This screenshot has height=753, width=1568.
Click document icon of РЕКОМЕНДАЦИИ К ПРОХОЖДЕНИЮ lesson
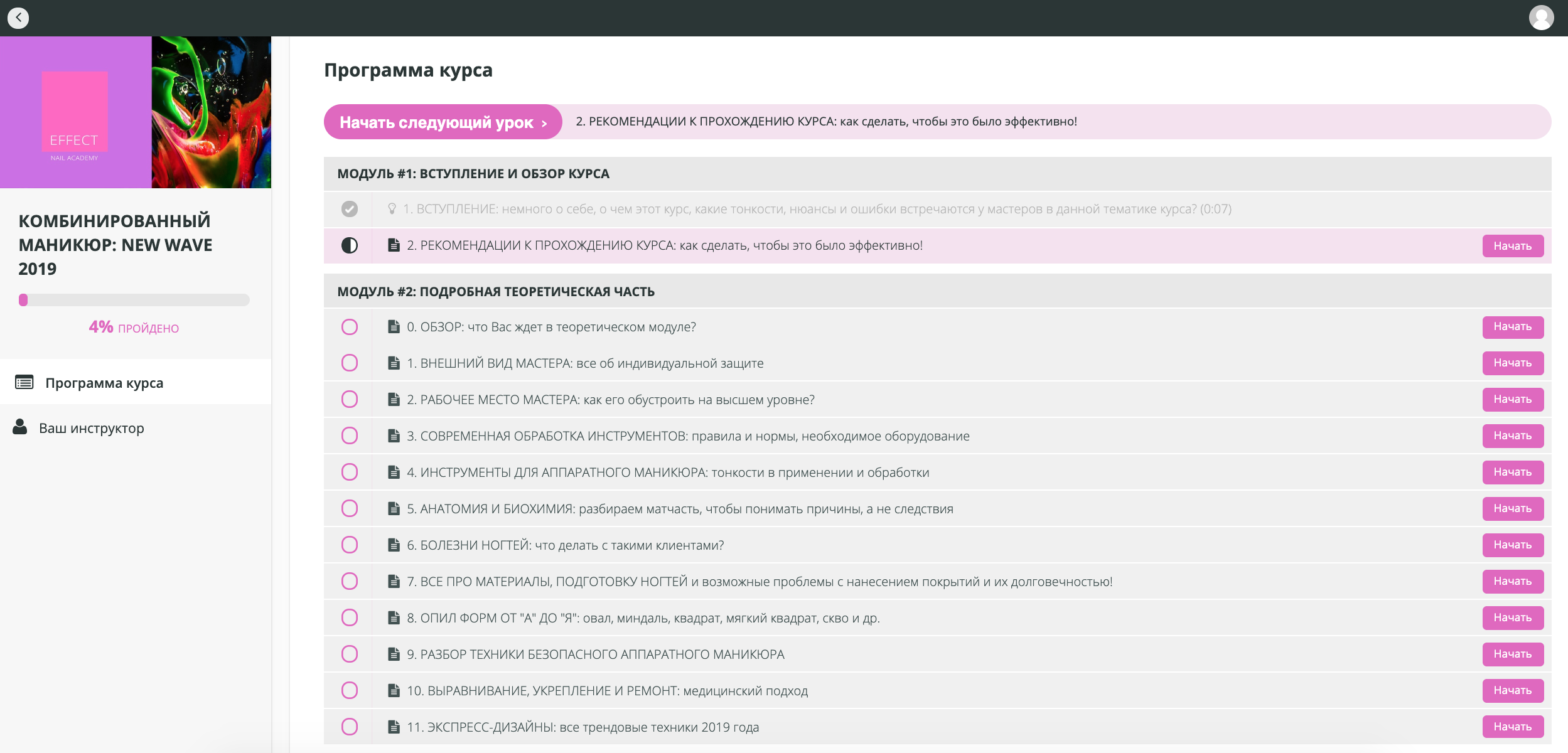(x=394, y=245)
